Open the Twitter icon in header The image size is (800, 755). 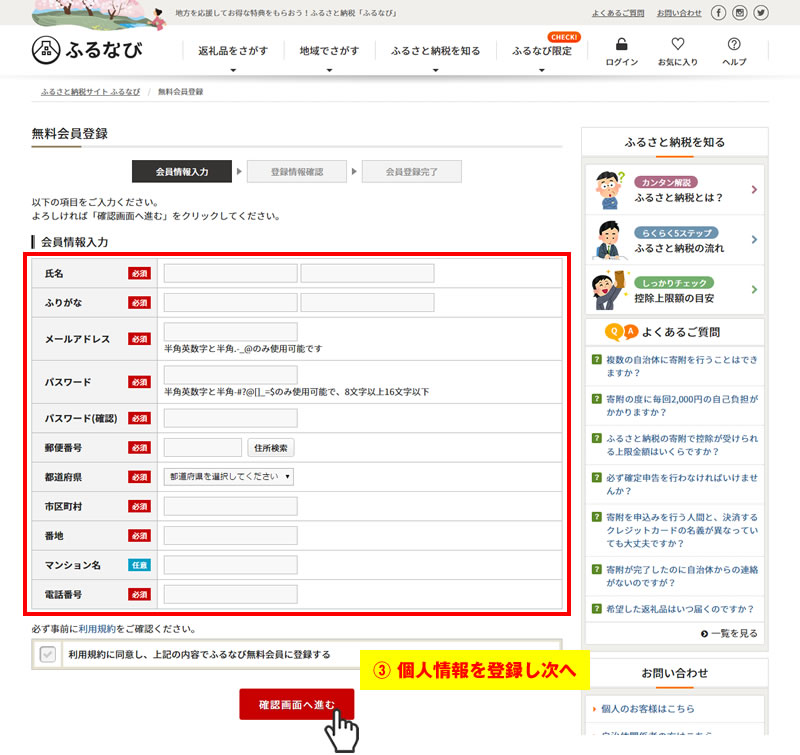point(761,13)
